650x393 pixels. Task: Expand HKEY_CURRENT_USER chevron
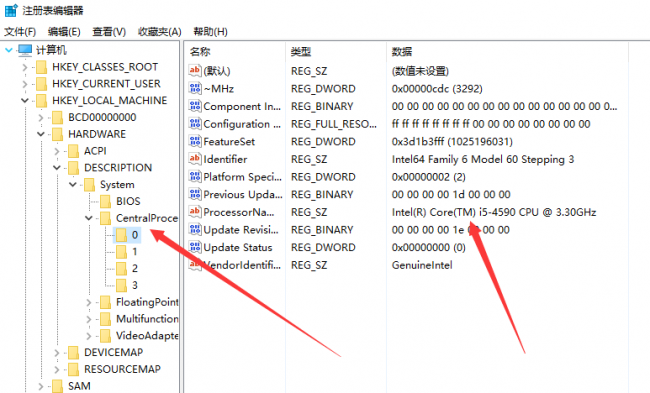coord(25,84)
